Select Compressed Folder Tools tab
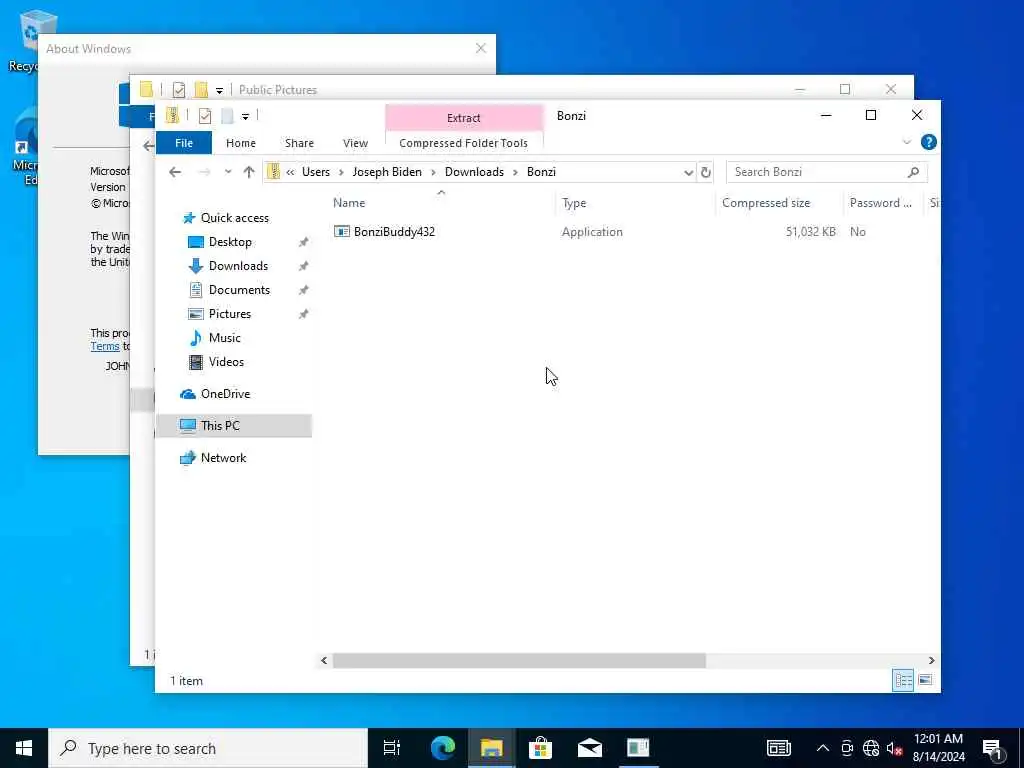Screen dimensions: 1024x768 click(x=464, y=143)
